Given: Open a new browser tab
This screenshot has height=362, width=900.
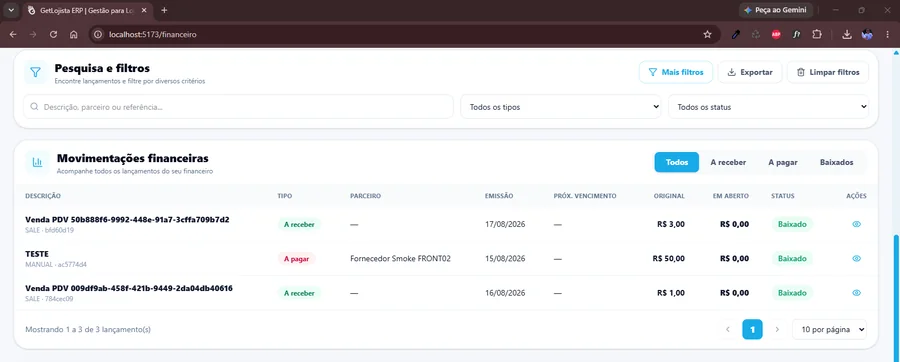Looking at the screenshot, I should pos(164,10).
